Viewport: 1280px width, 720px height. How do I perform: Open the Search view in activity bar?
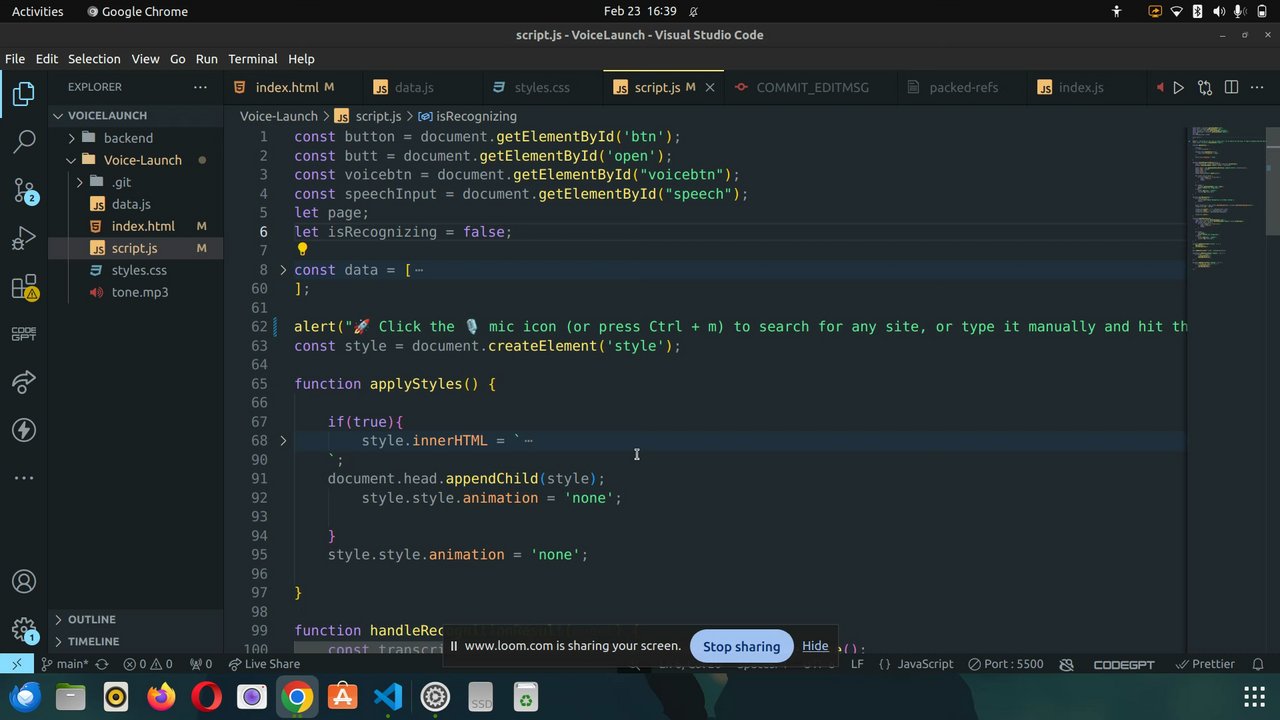tap(24, 142)
